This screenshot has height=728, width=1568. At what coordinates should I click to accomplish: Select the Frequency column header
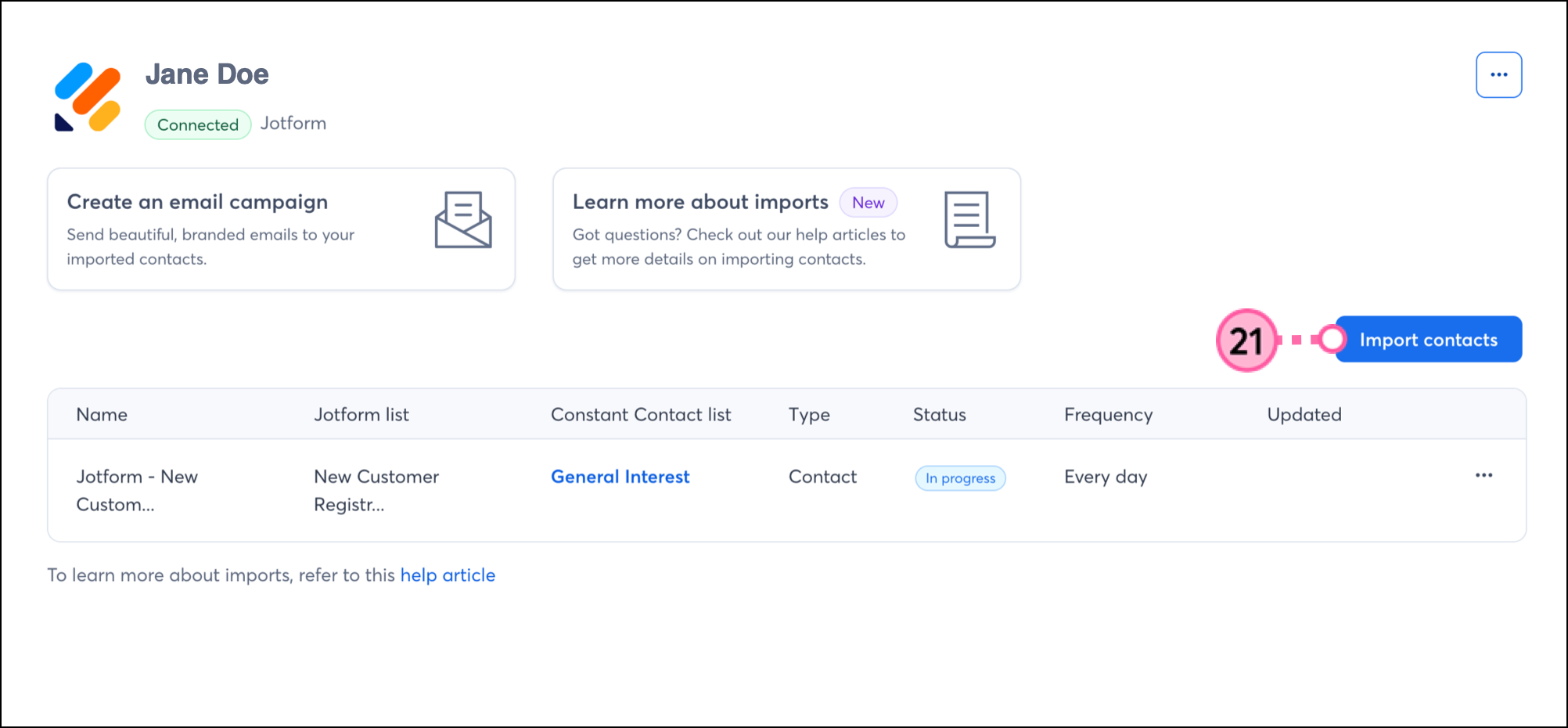pyautogui.click(x=1108, y=416)
